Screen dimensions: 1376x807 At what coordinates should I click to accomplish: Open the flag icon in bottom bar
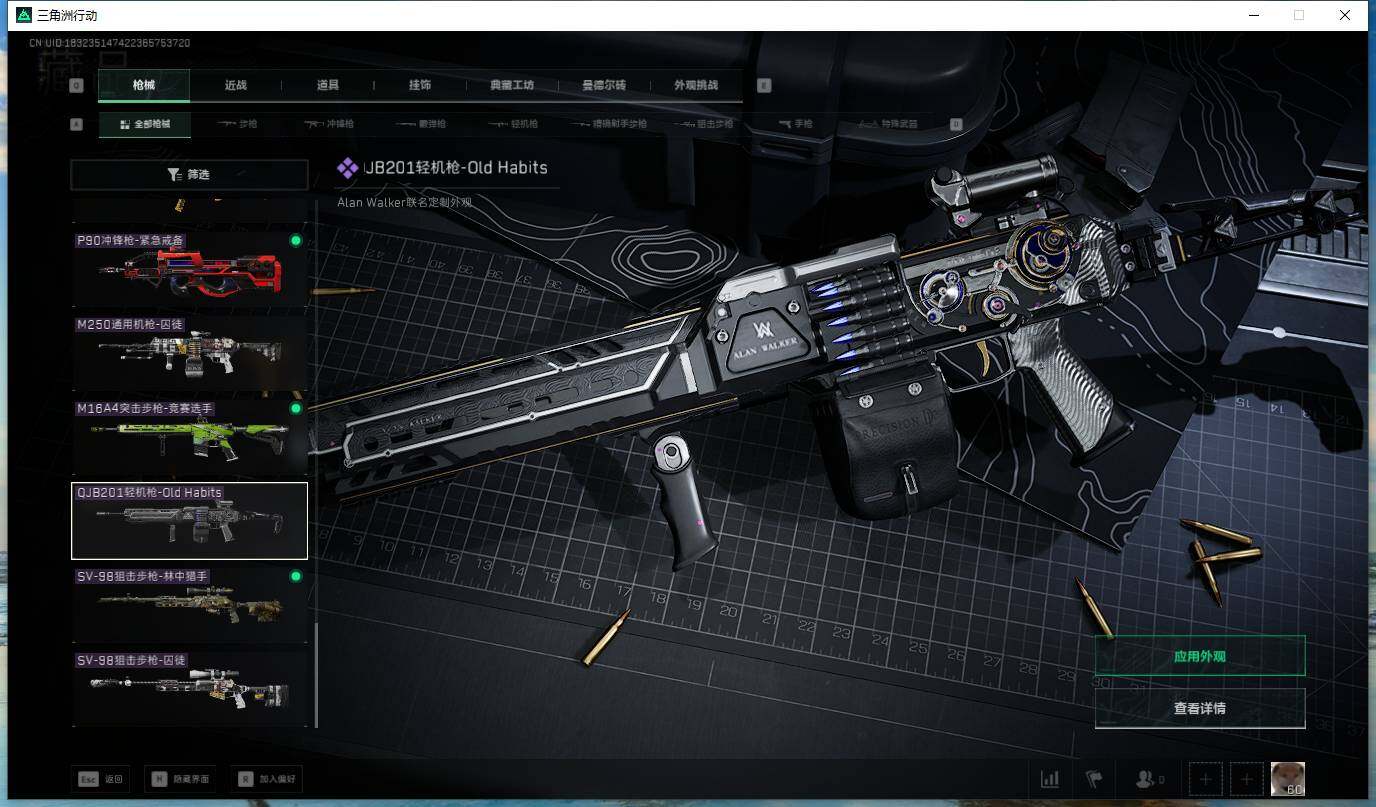(x=1094, y=779)
